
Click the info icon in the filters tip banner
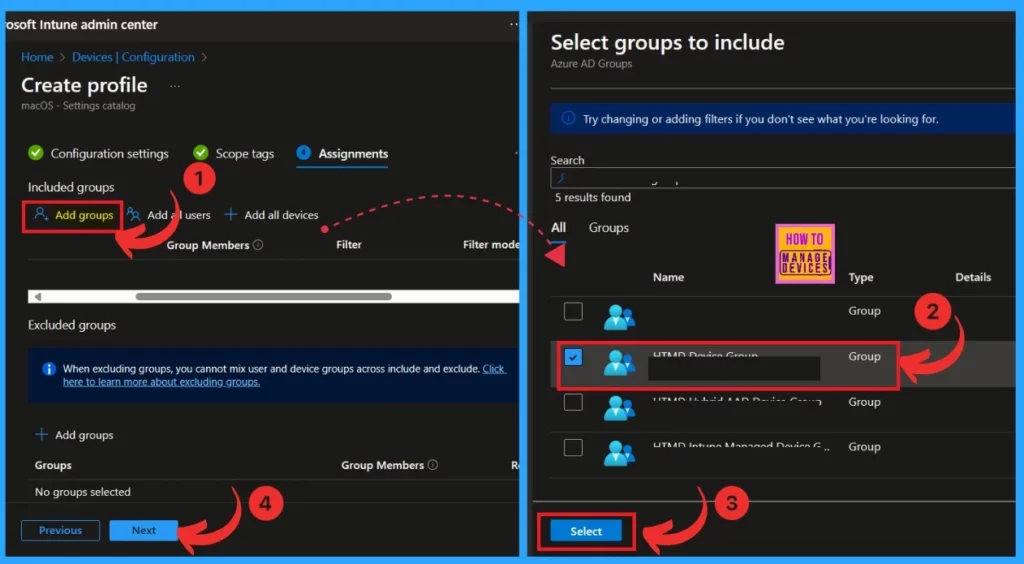coord(569,118)
